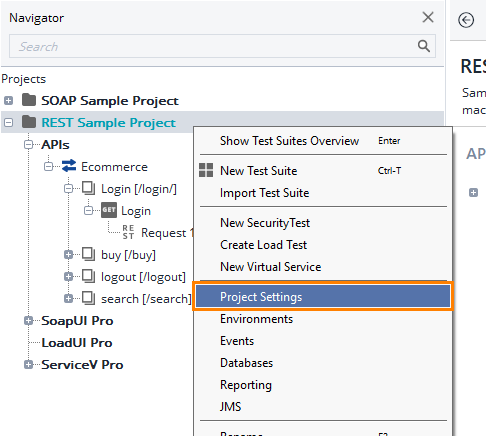Click the New Test Suite grid icon
Screen dimensions: 486x436
coord(206,170)
